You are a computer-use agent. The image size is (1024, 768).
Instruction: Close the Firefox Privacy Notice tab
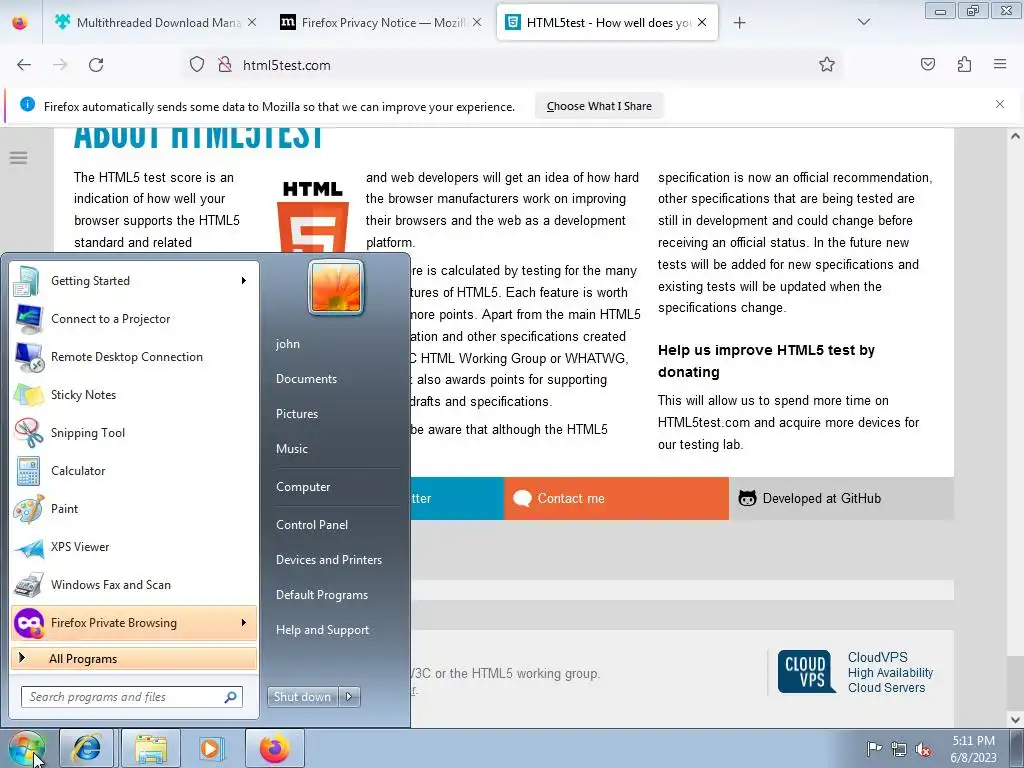pyautogui.click(x=477, y=23)
